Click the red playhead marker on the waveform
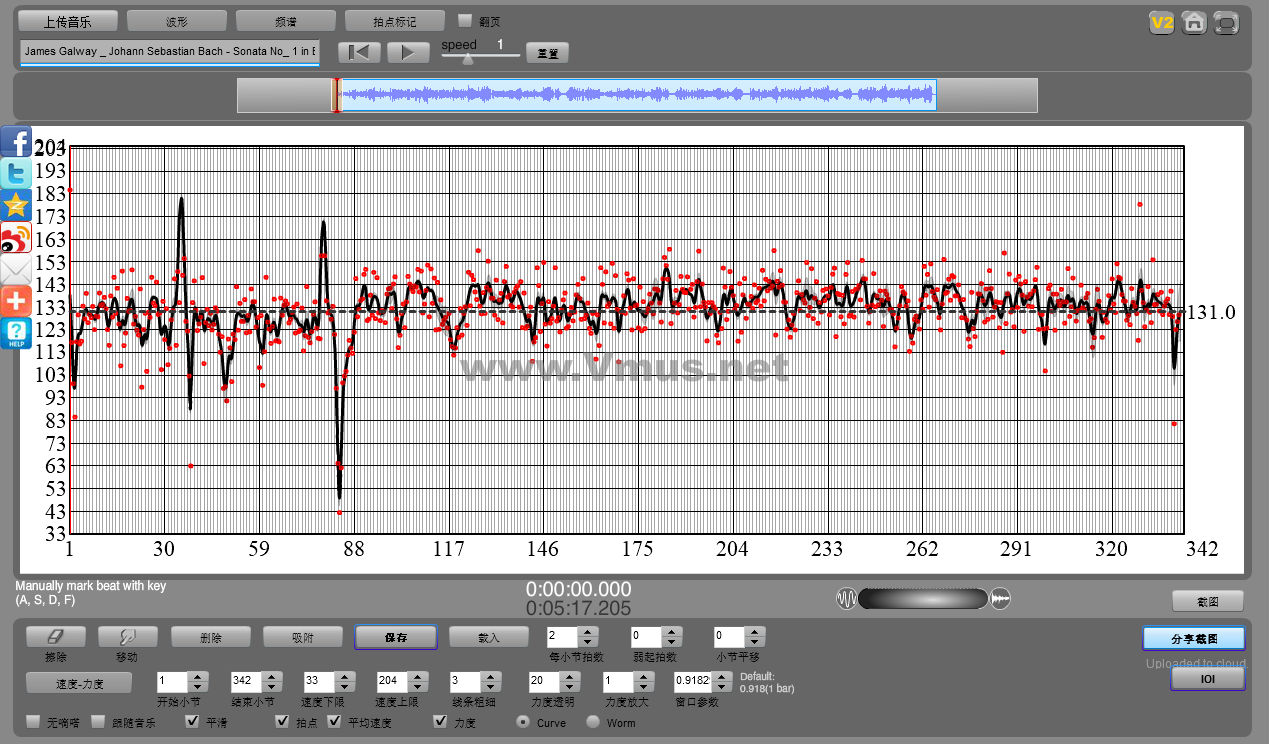The width and height of the screenshot is (1269, 744). [336, 95]
